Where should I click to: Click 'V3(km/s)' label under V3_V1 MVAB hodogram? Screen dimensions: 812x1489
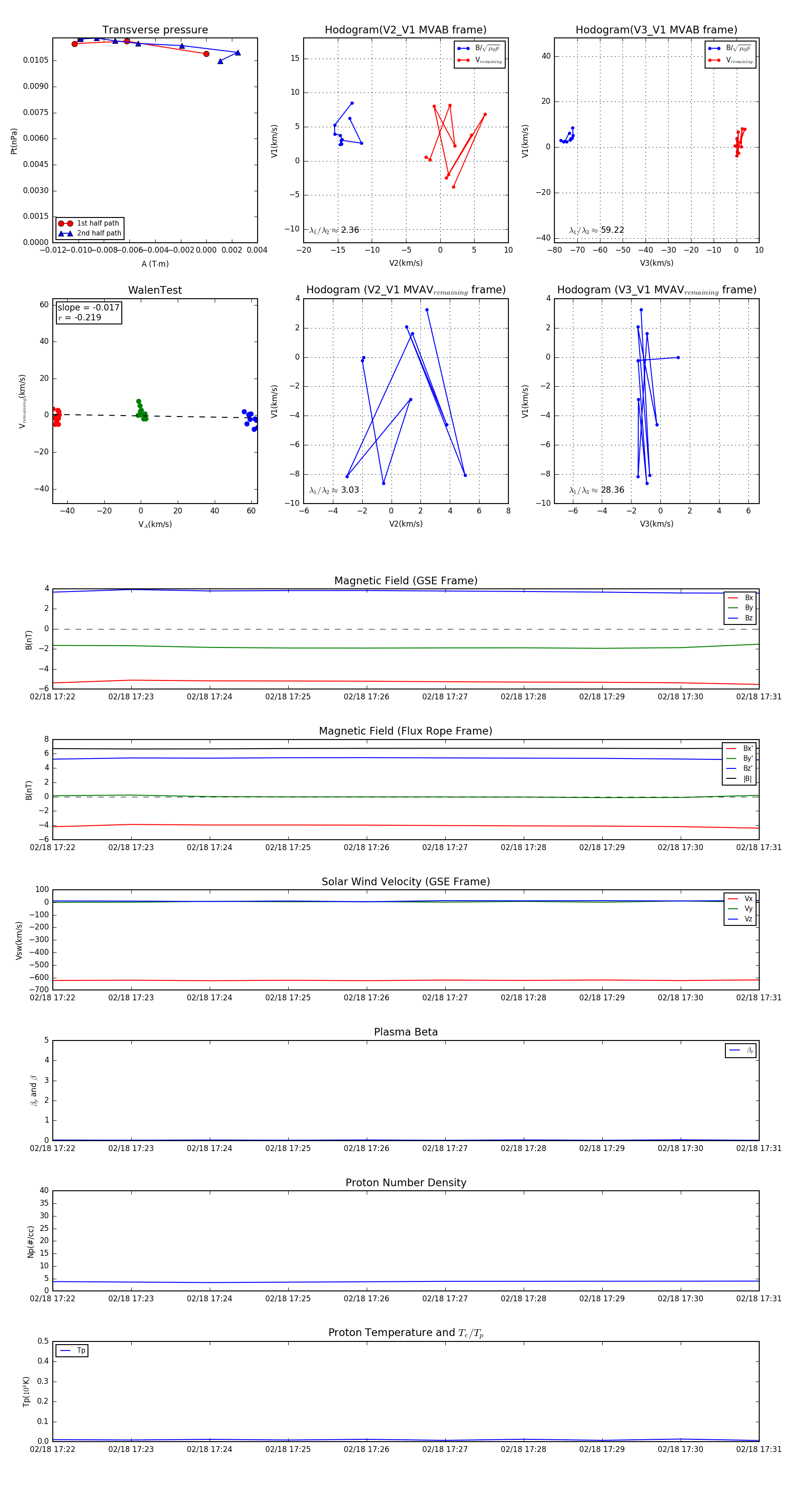(x=656, y=263)
